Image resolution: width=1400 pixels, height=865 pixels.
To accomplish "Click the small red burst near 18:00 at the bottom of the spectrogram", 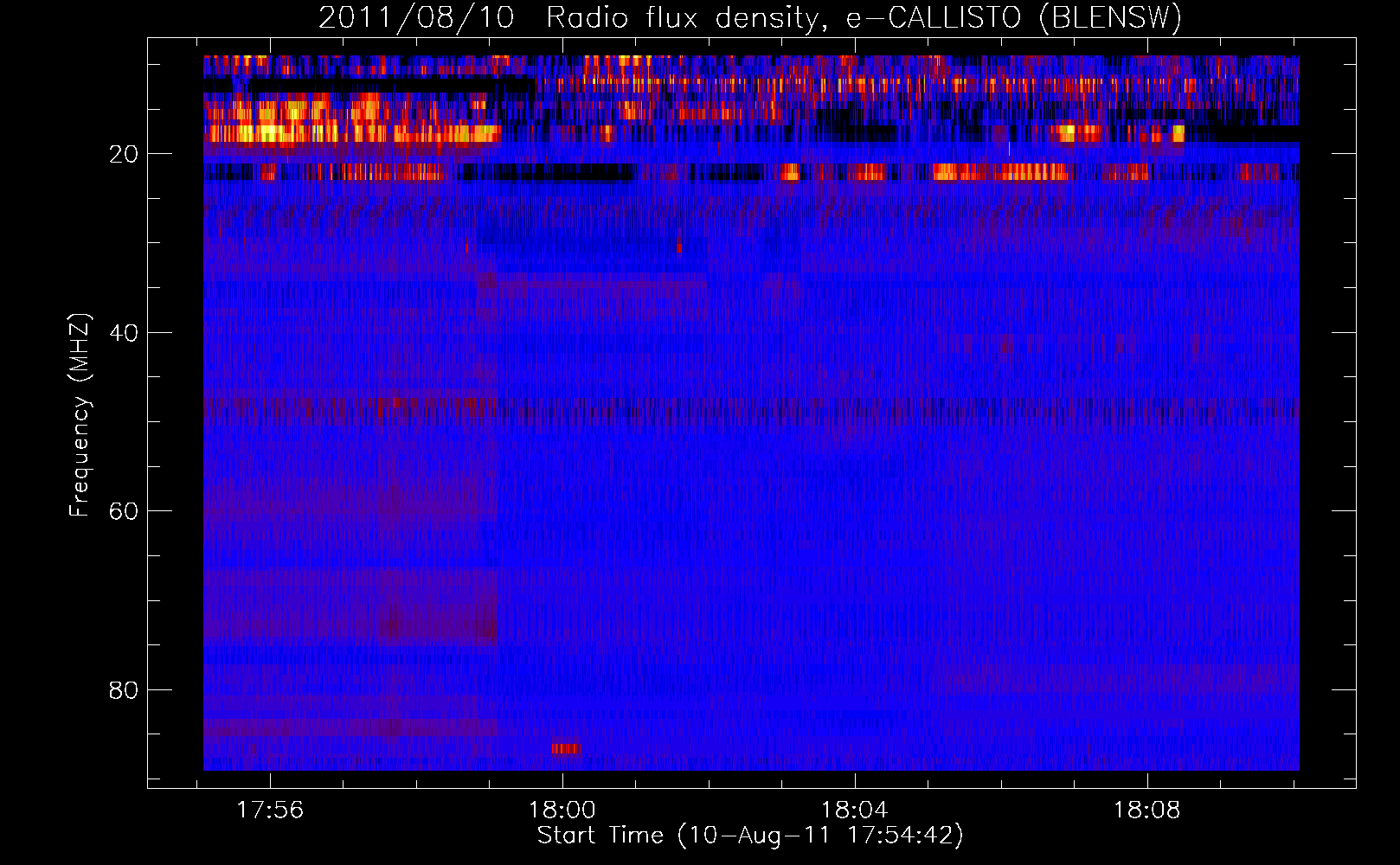I will 567,748.
